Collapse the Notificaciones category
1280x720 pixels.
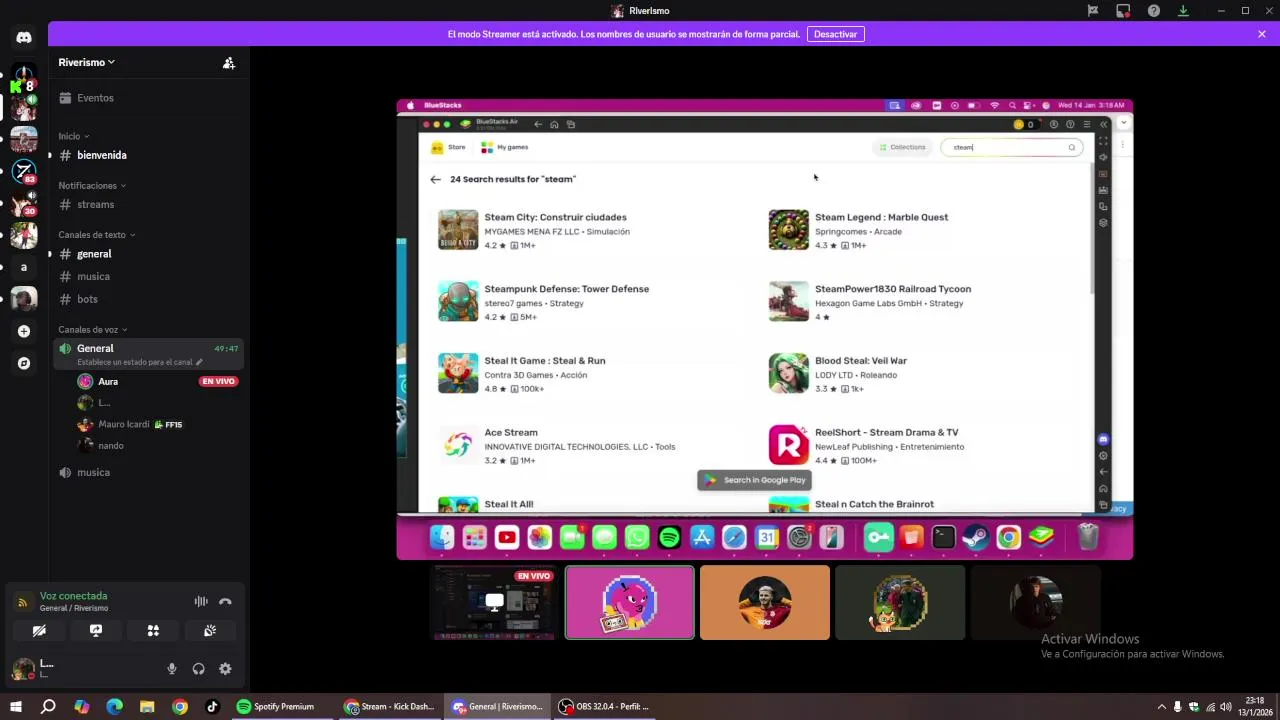coord(92,186)
